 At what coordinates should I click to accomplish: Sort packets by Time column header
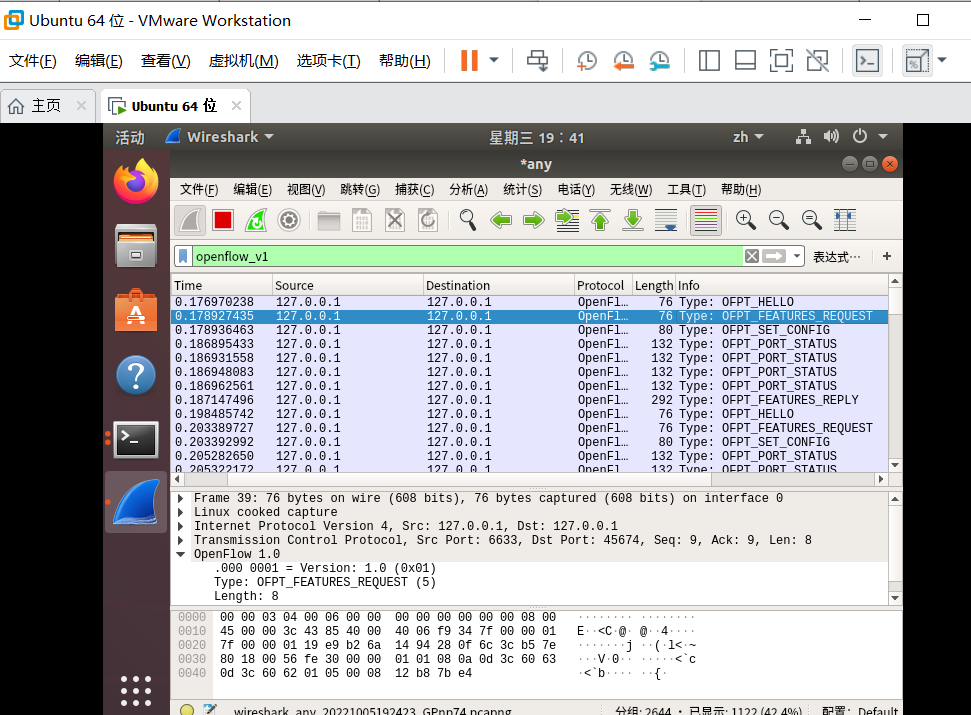222,285
